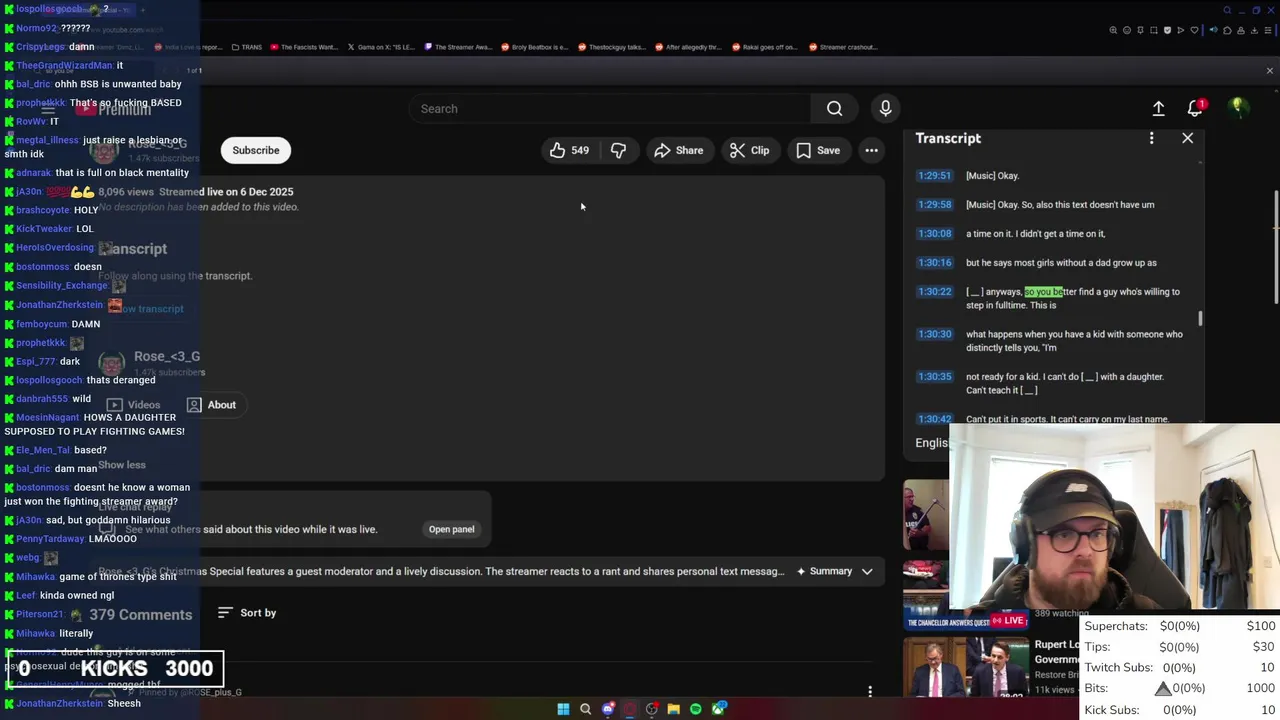Image resolution: width=1280 pixels, height=720 pixels.
Task: Open the live chat replay panel
Action: (x=451, y=529)
